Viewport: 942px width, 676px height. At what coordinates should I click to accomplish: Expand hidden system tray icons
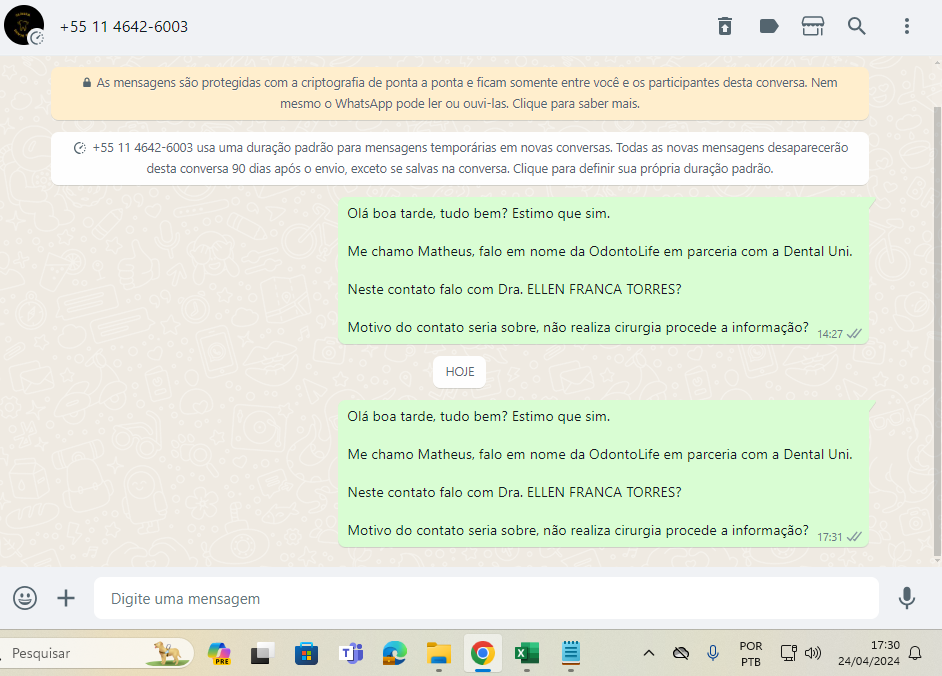(648, 654)
